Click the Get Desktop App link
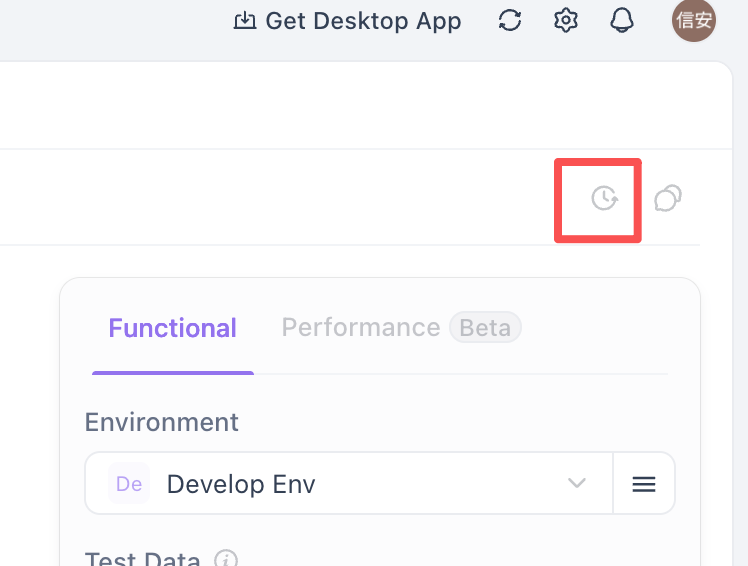Image resolution: width=748 pixels, height=566 pixels. 363,21
